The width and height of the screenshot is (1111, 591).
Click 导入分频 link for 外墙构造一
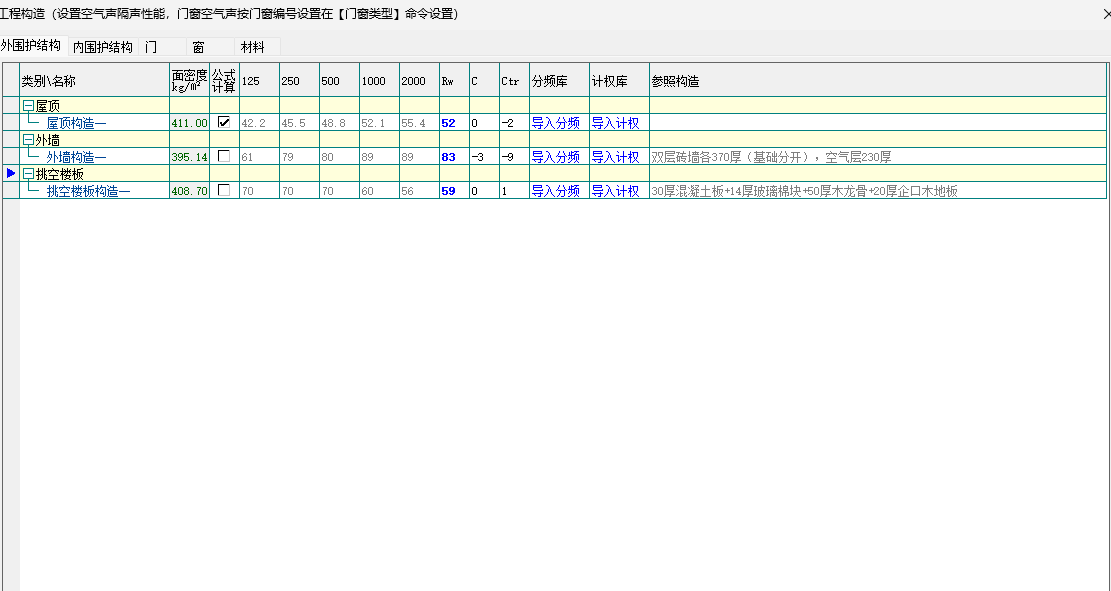coord(555,157)
